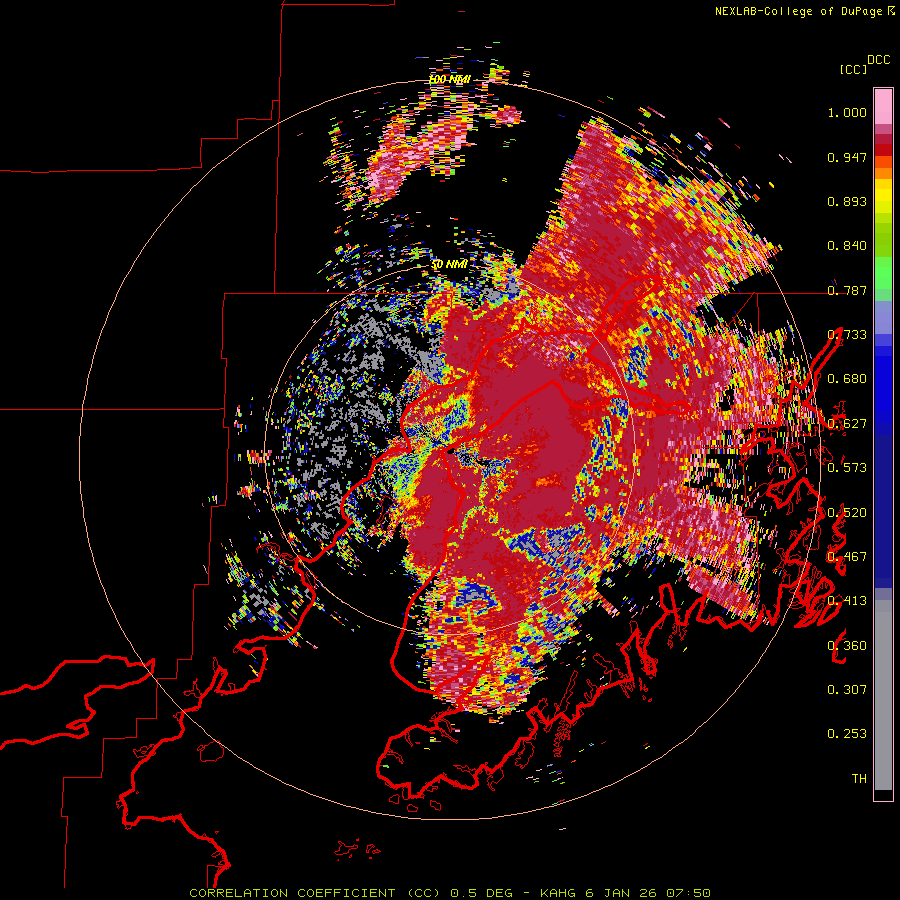Image resolution: width=900 pixels, height=900 pixels.
Task: Click the 0.307 legend value
Action: tap(847, 690)
